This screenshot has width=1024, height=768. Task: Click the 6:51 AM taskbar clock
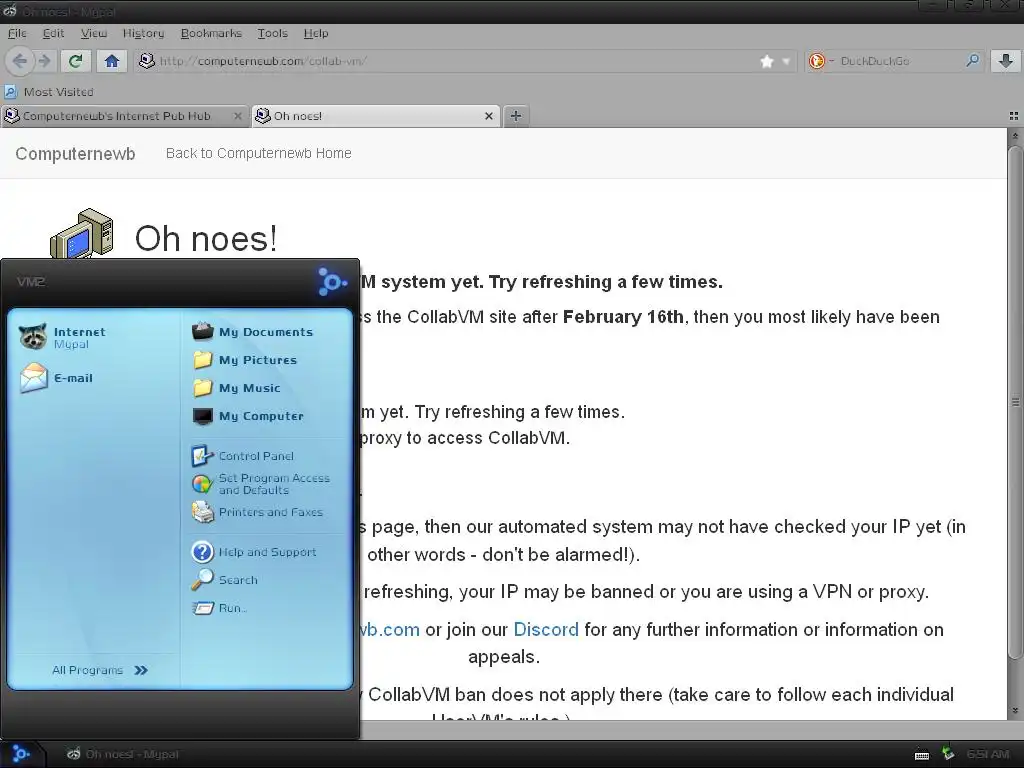click(988, 754)
